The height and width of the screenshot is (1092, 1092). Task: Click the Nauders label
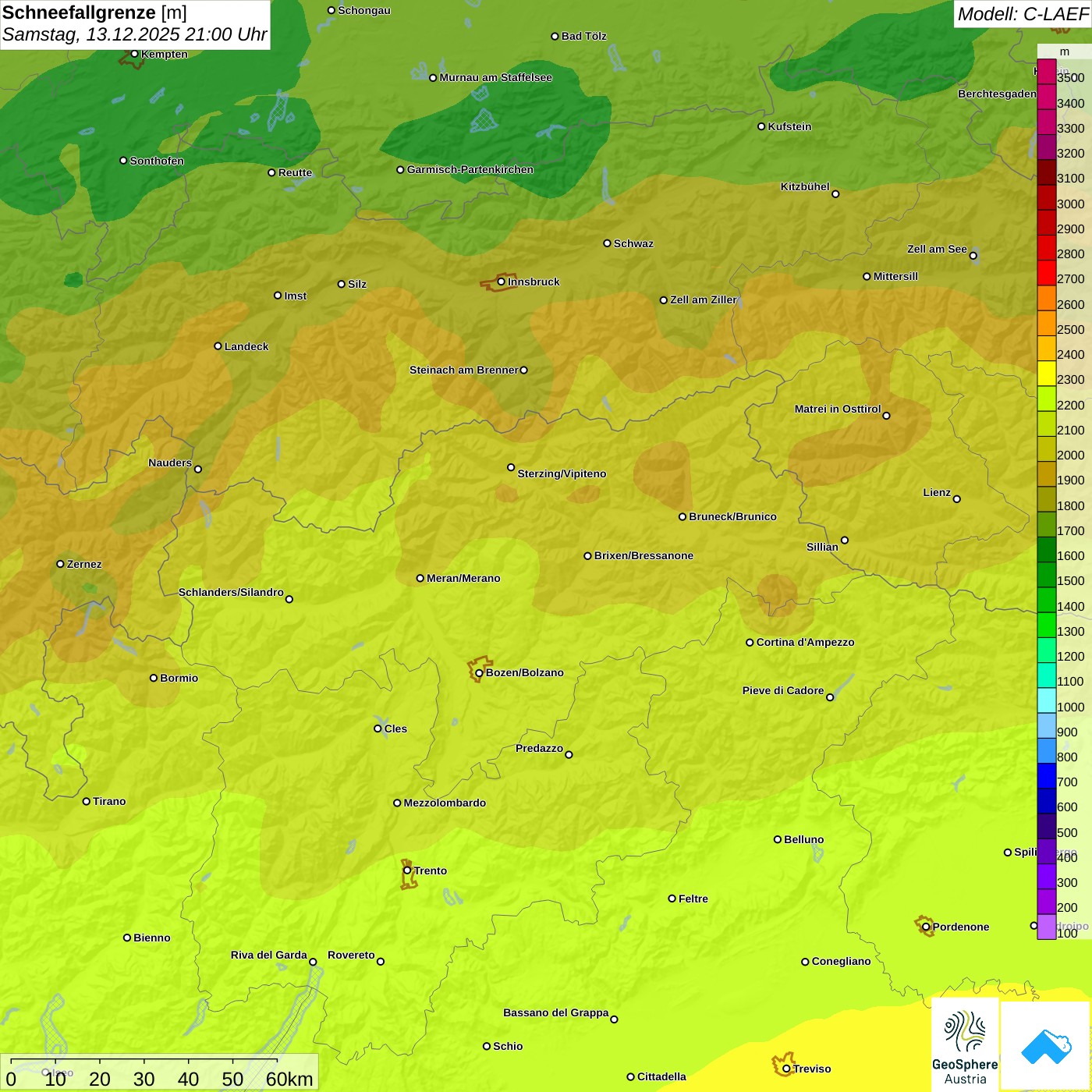click(x=170, y=463)
